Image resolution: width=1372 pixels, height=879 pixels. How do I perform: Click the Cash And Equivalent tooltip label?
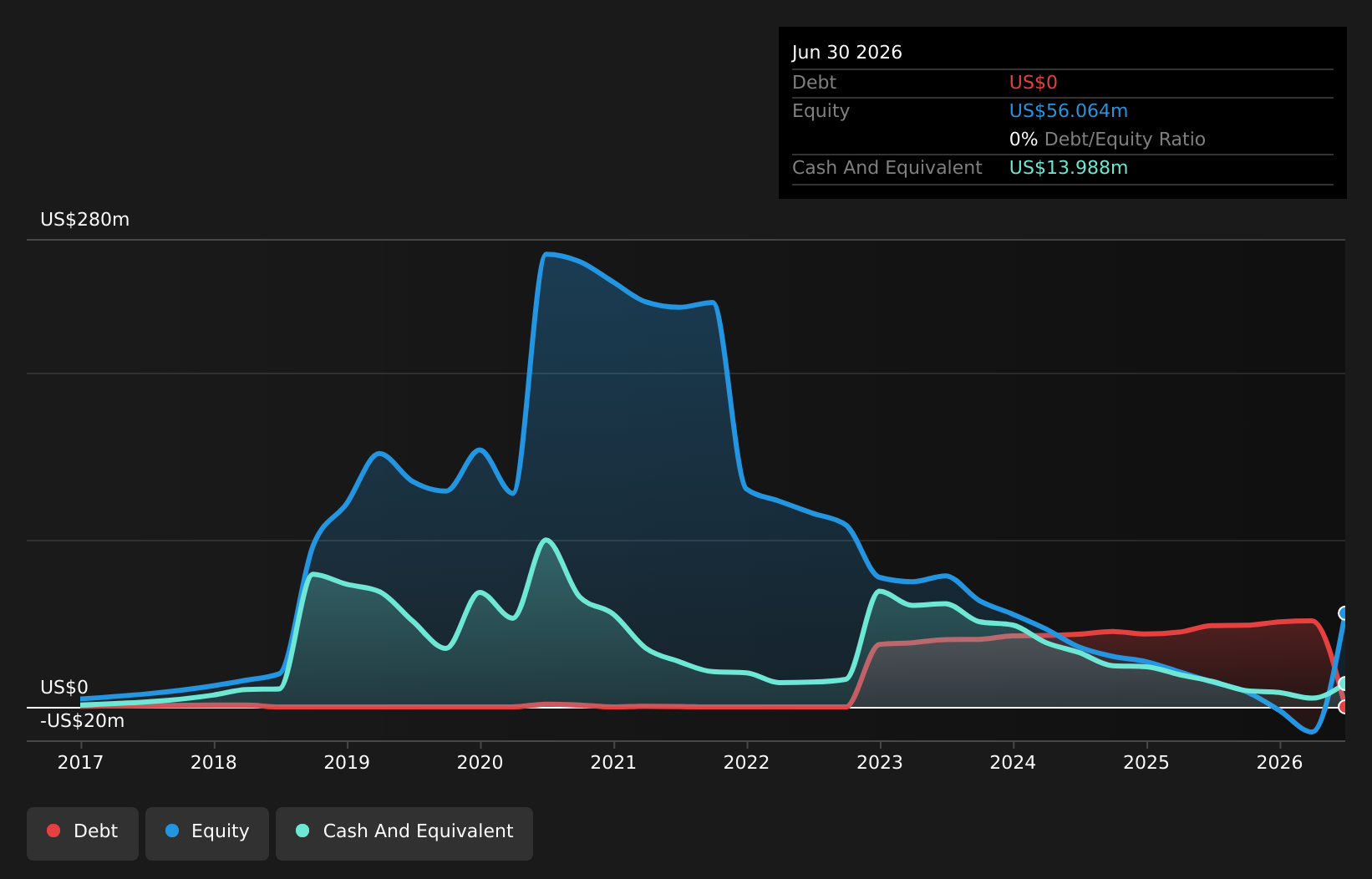887,168
